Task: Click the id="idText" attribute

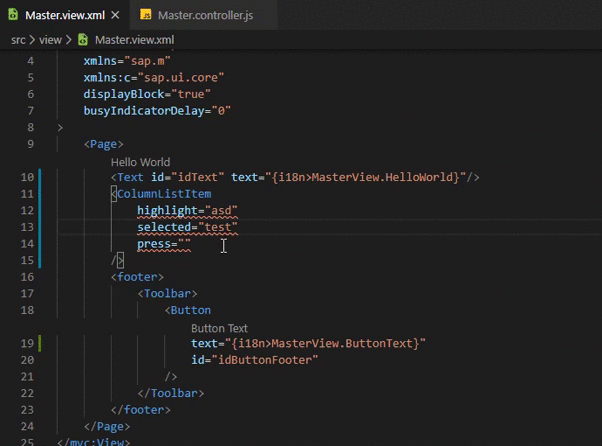Action: pyautogui.click(x=187, y=177)
